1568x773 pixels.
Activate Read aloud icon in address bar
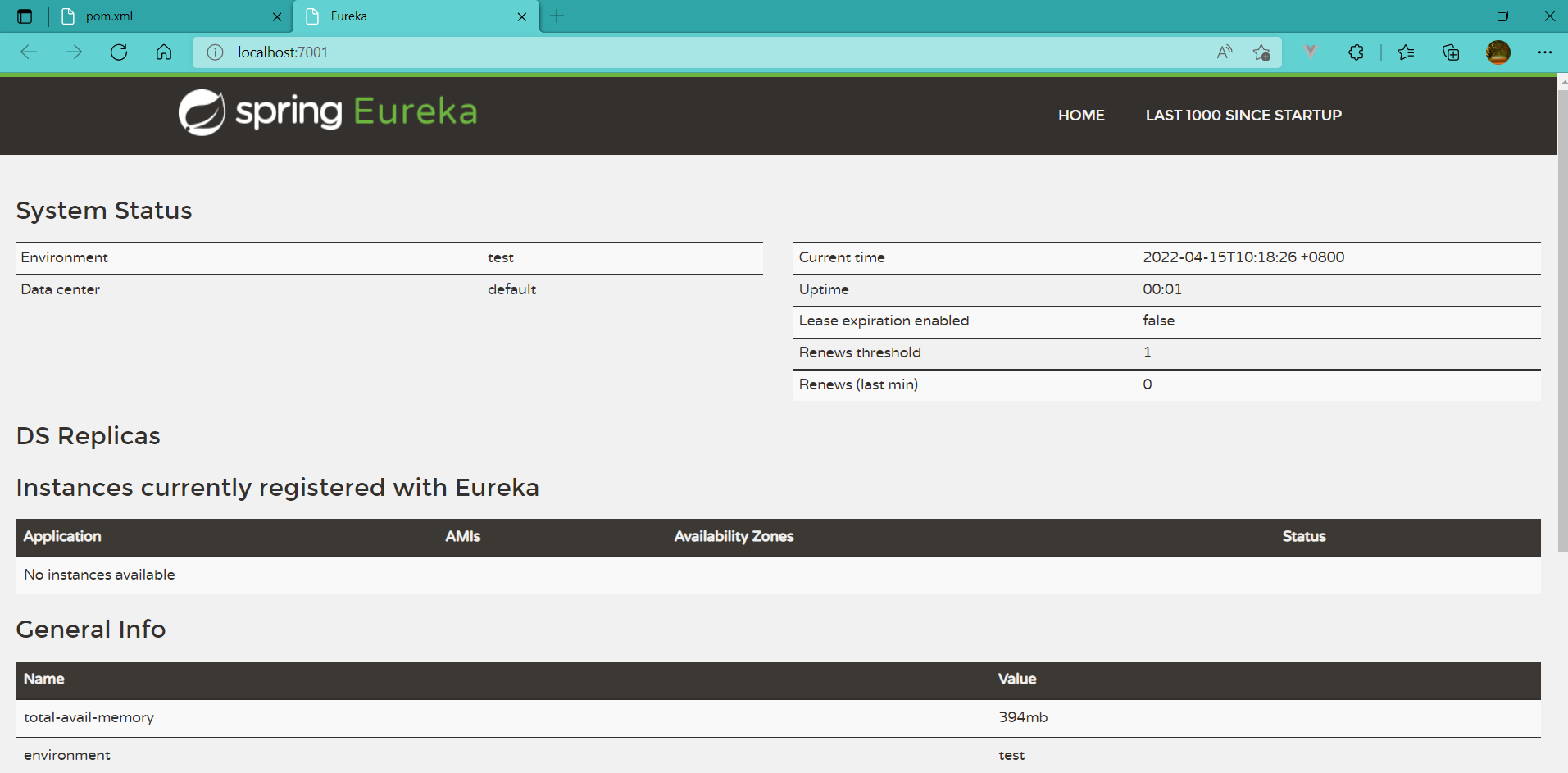[x=1225, y=52]
